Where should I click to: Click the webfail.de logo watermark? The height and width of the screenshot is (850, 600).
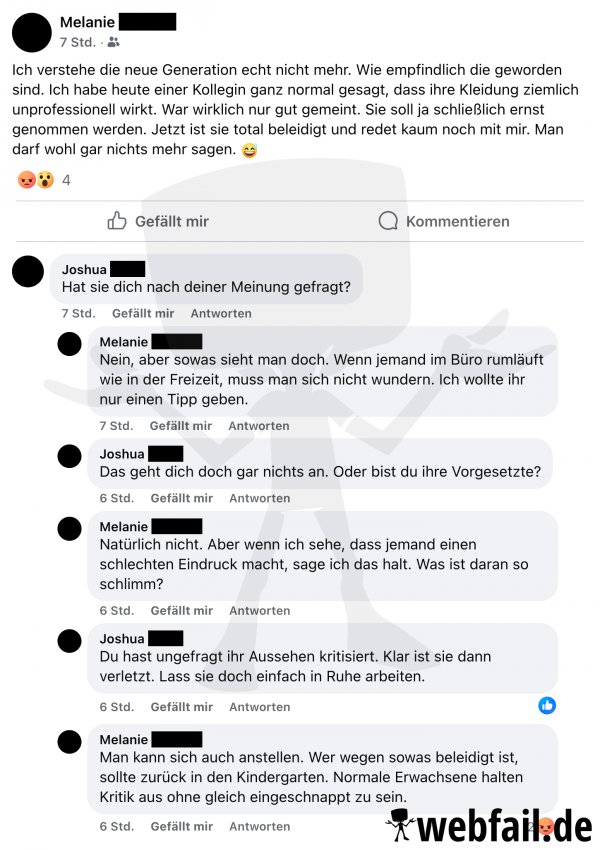pos(489,827)
